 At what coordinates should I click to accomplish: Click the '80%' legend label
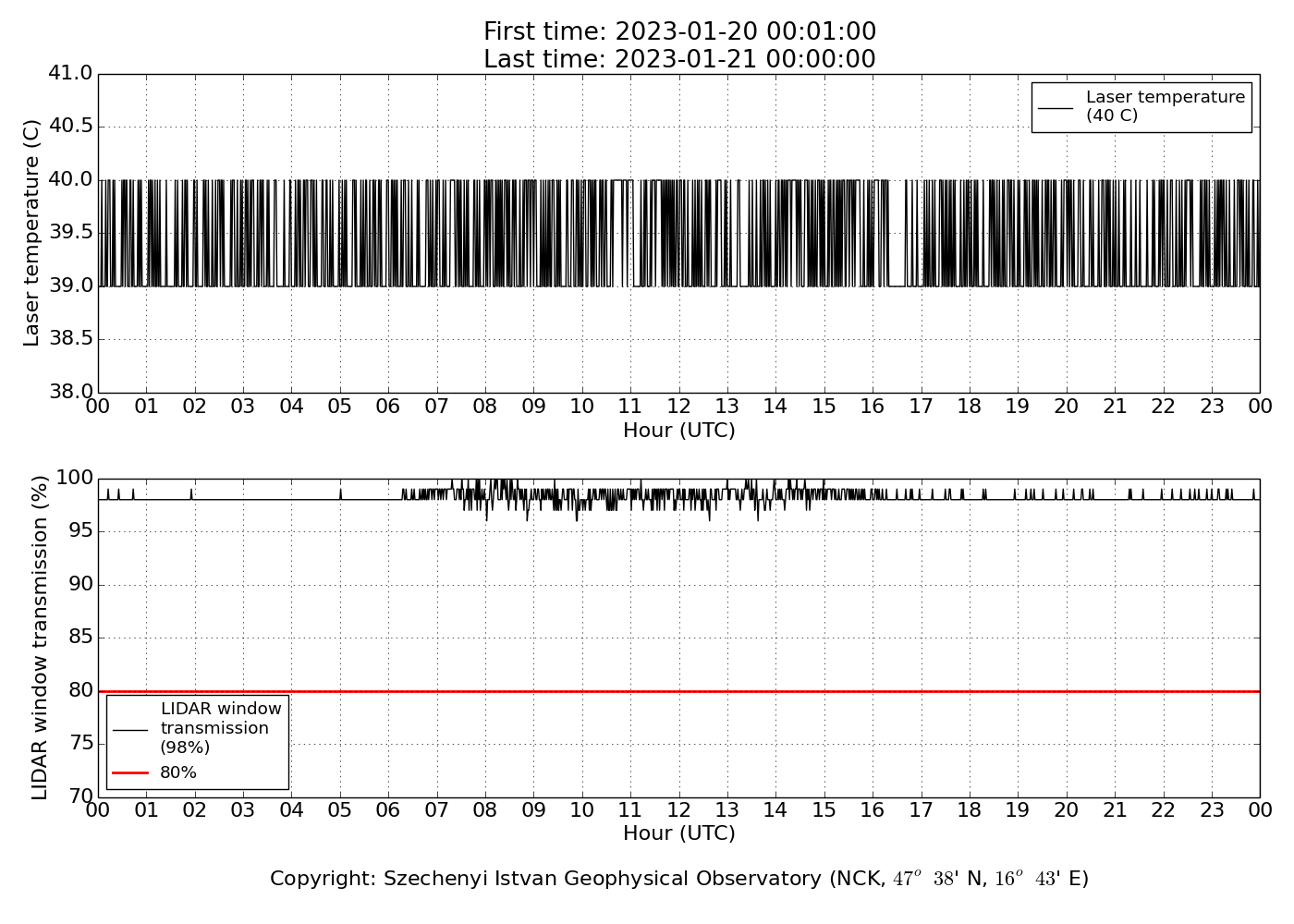[178, 772]
